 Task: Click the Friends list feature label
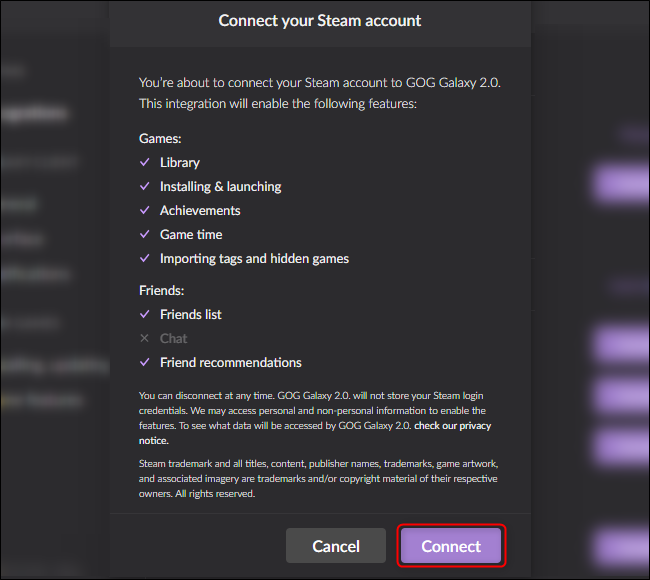pos(191,315)
